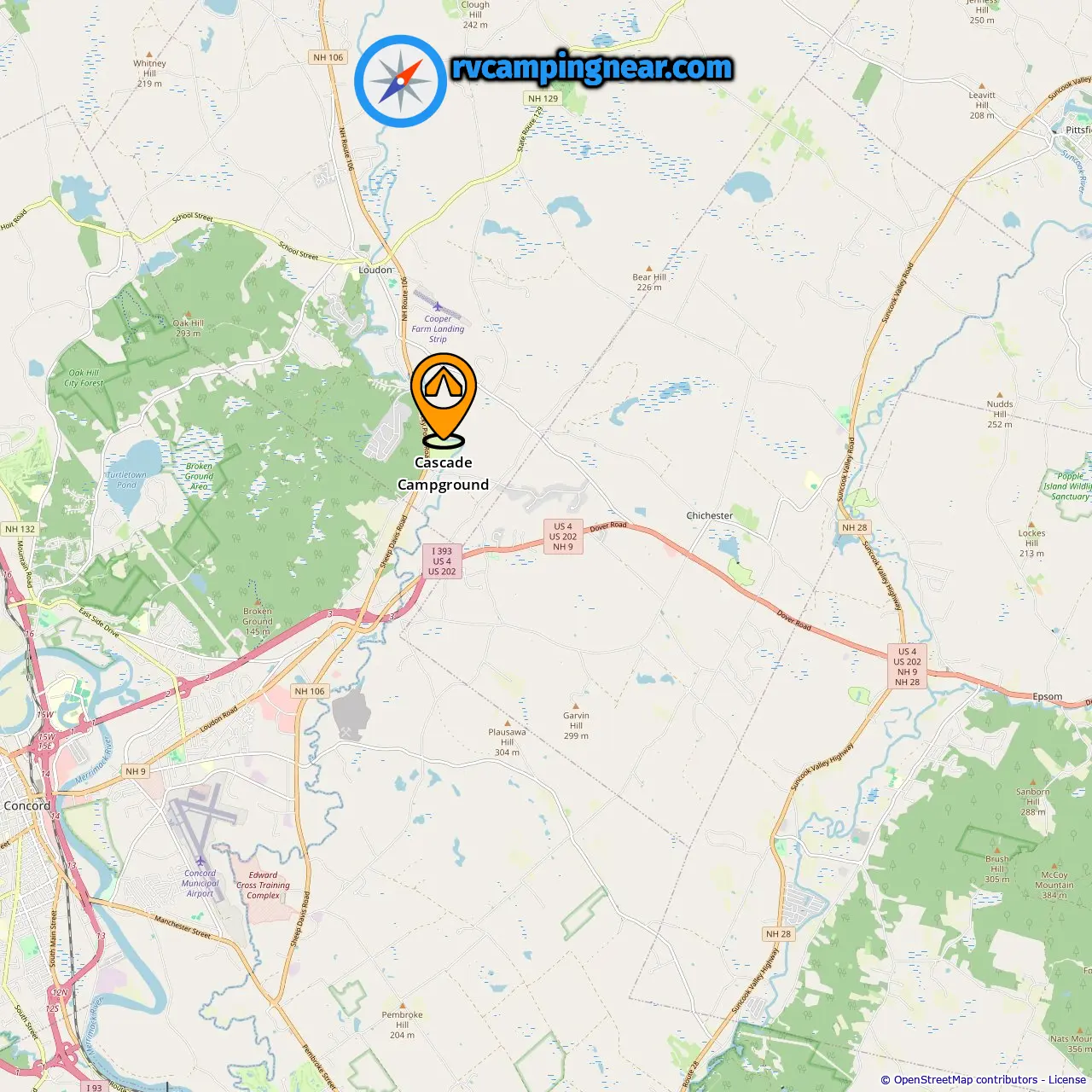Open the License link
1092x1092 pixels.
click(x=1067, y=1080)
